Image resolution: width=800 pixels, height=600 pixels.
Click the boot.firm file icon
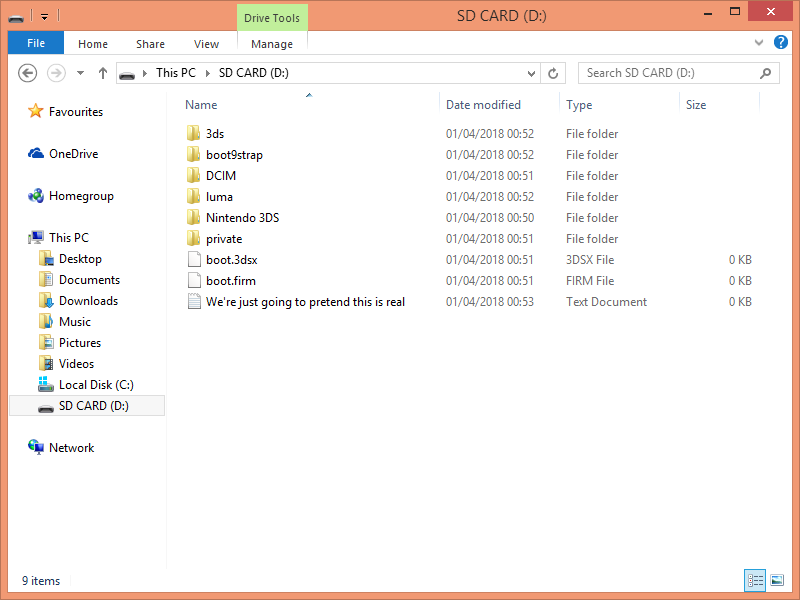(x=194, y=281)
